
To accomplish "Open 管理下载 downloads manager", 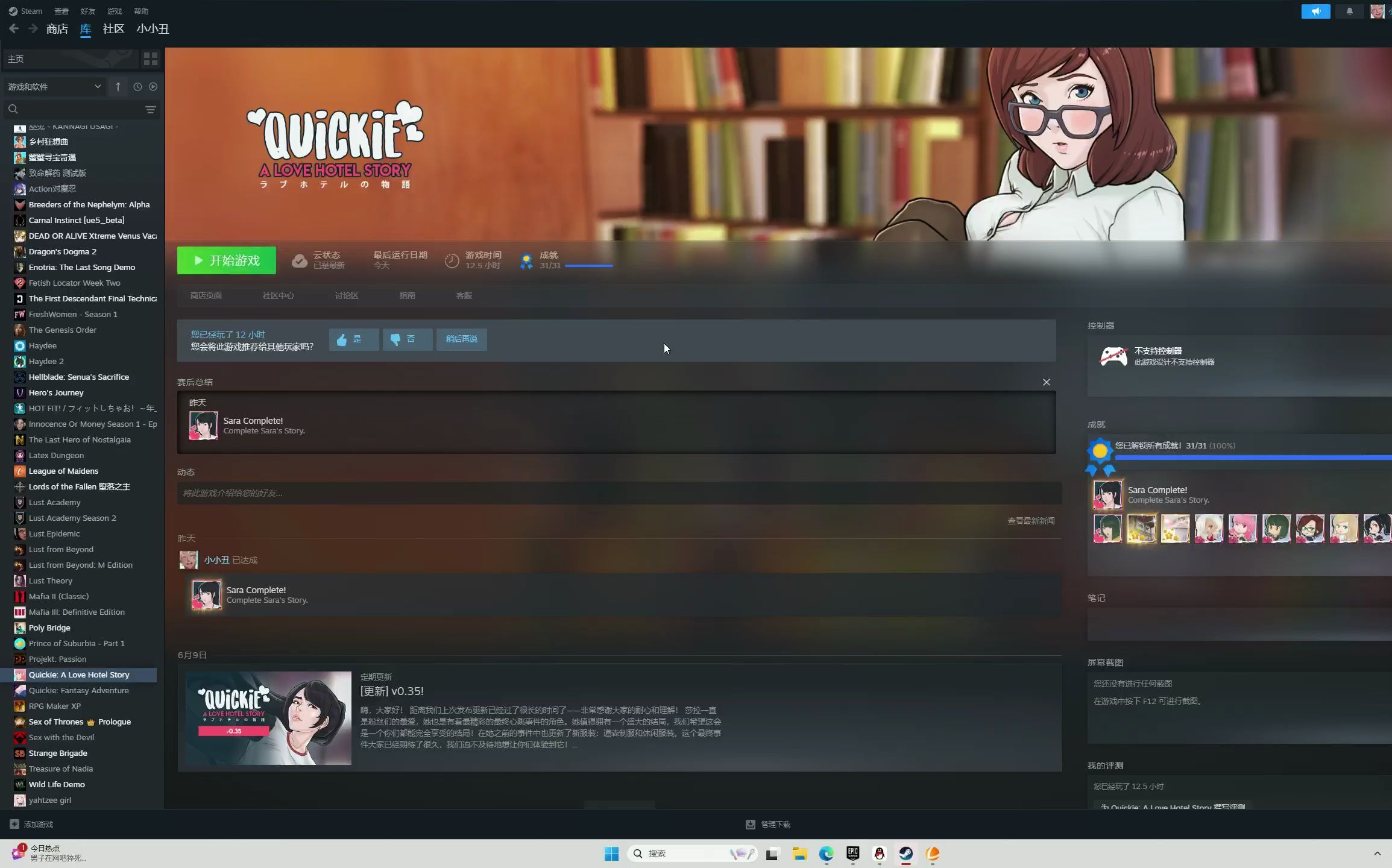I will [768, 824].
